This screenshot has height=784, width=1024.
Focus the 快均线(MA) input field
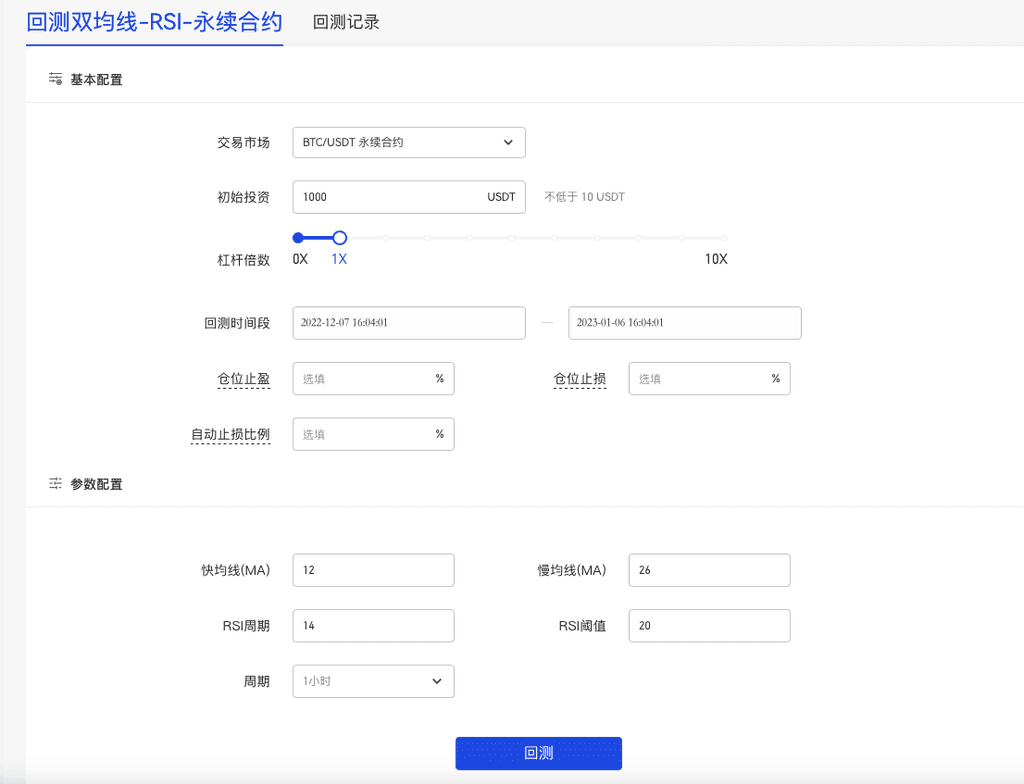[x=373, y=570]
